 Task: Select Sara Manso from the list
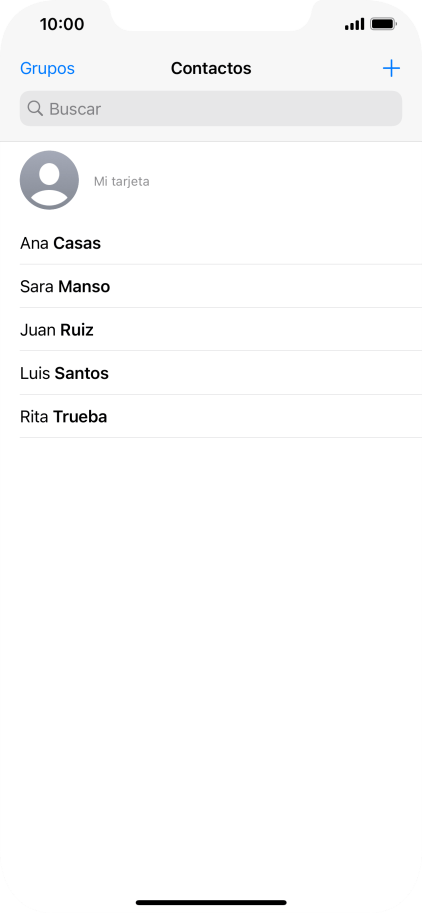click(211, 286)
